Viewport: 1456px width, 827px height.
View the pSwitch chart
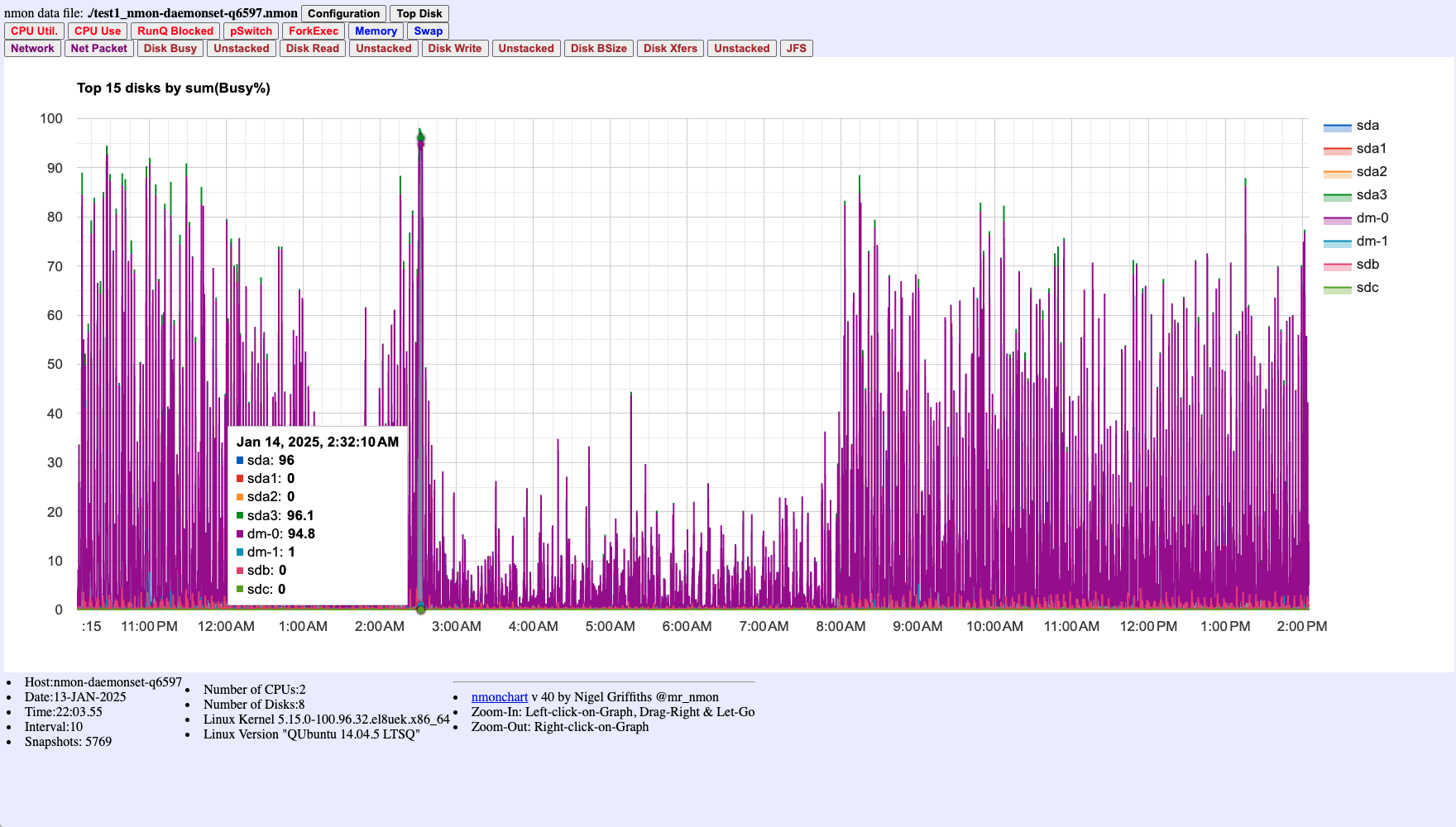[x=251, y=31]
